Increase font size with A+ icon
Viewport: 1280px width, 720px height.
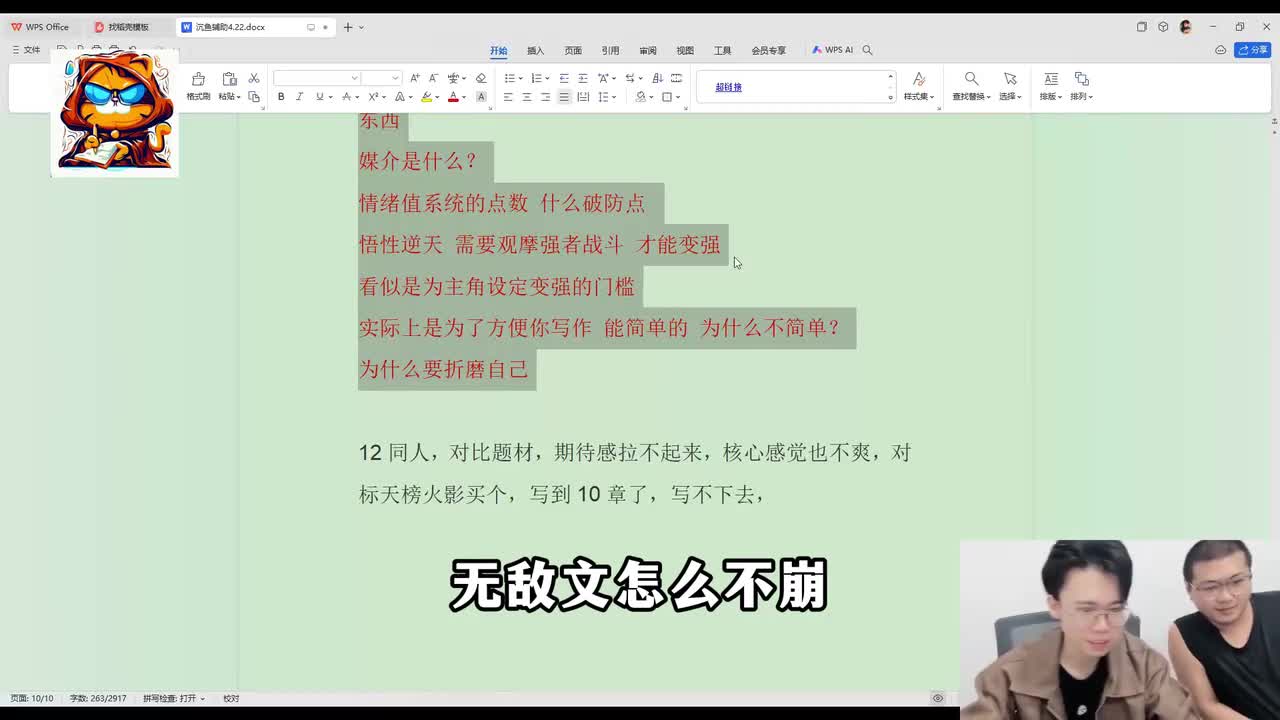pyautogui.click(x=415, y=78)
